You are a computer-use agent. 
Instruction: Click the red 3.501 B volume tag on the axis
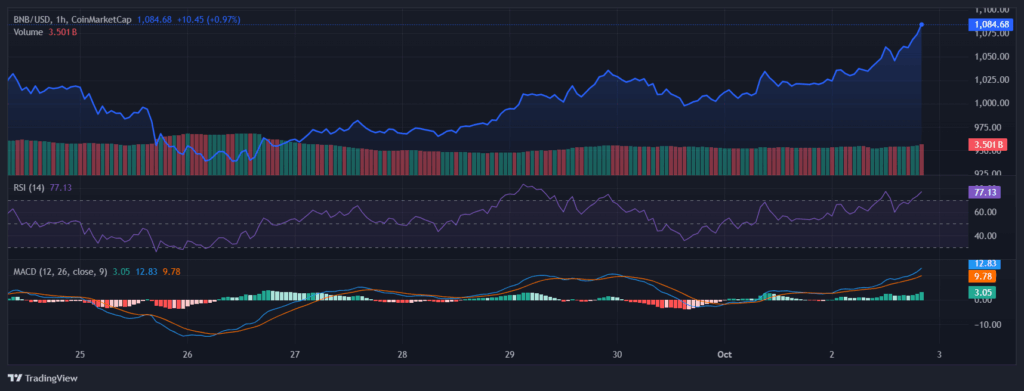989,144
